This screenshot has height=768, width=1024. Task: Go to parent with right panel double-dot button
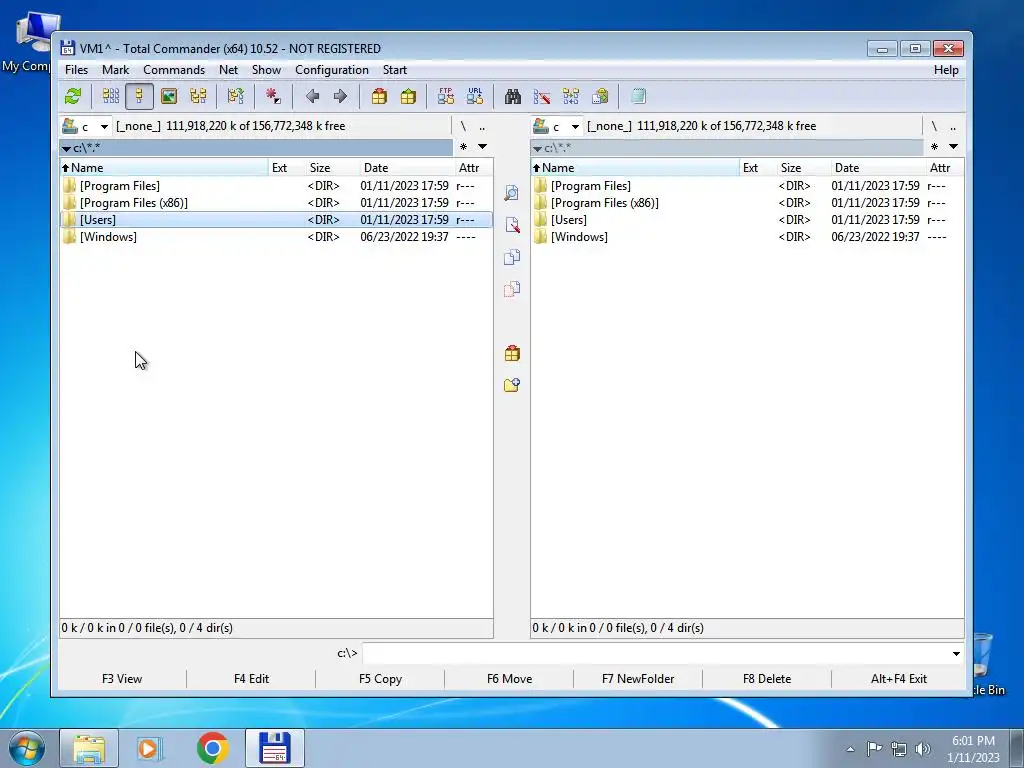[953, 126]
